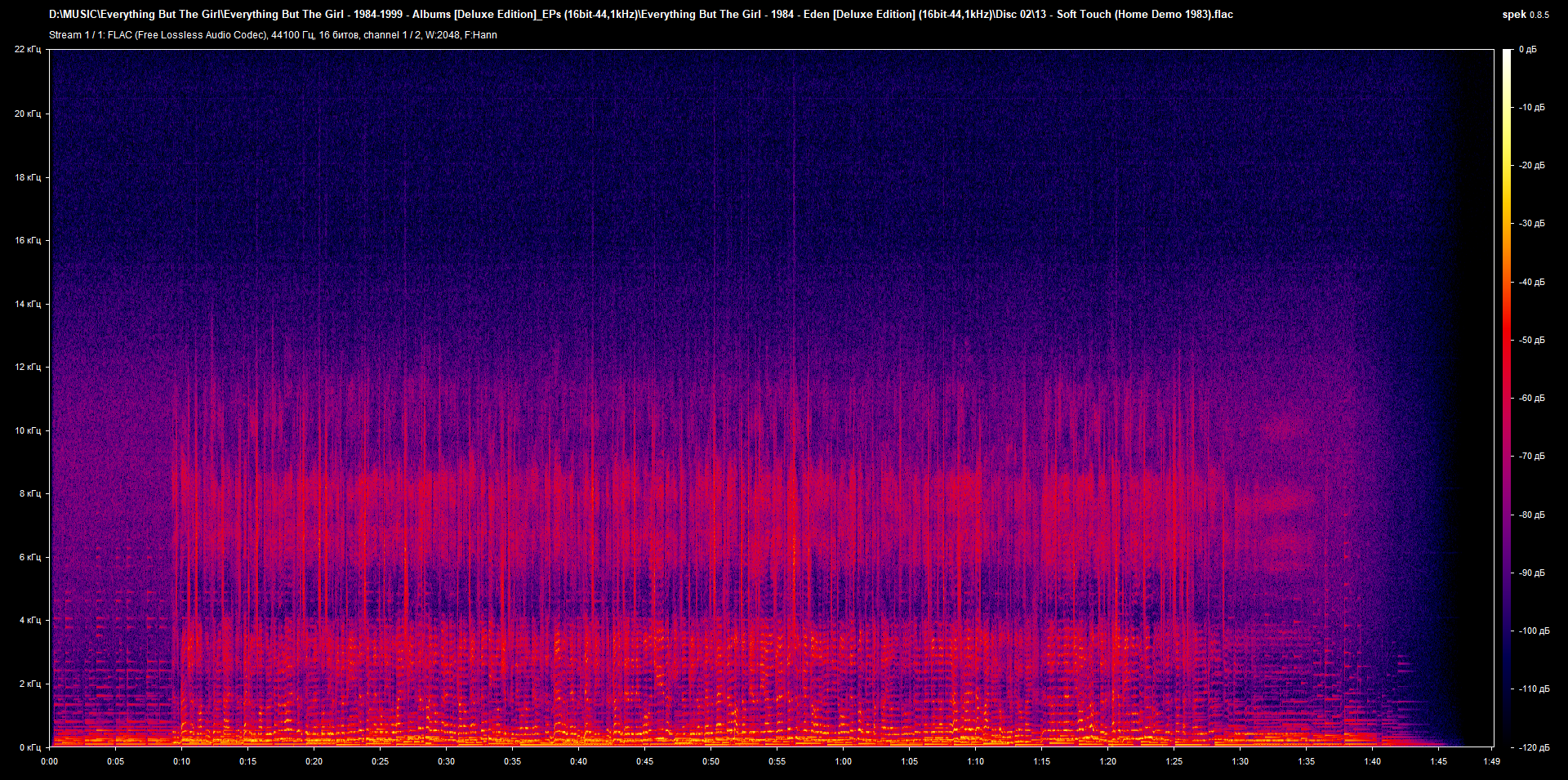Click the -40 дБ scale label

[x=1531, y=283]
